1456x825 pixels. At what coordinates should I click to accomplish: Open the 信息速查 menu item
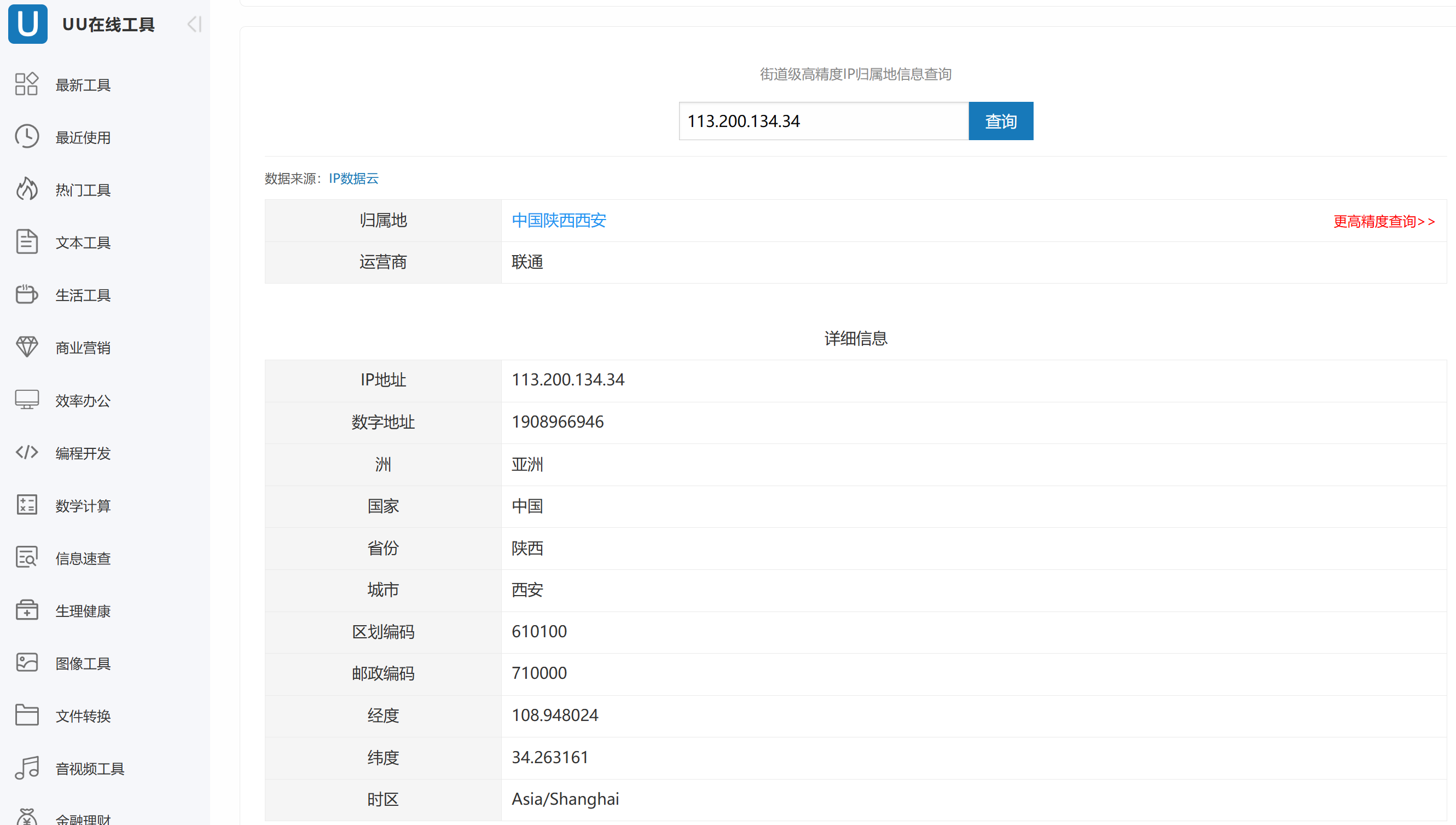(83, 558)
